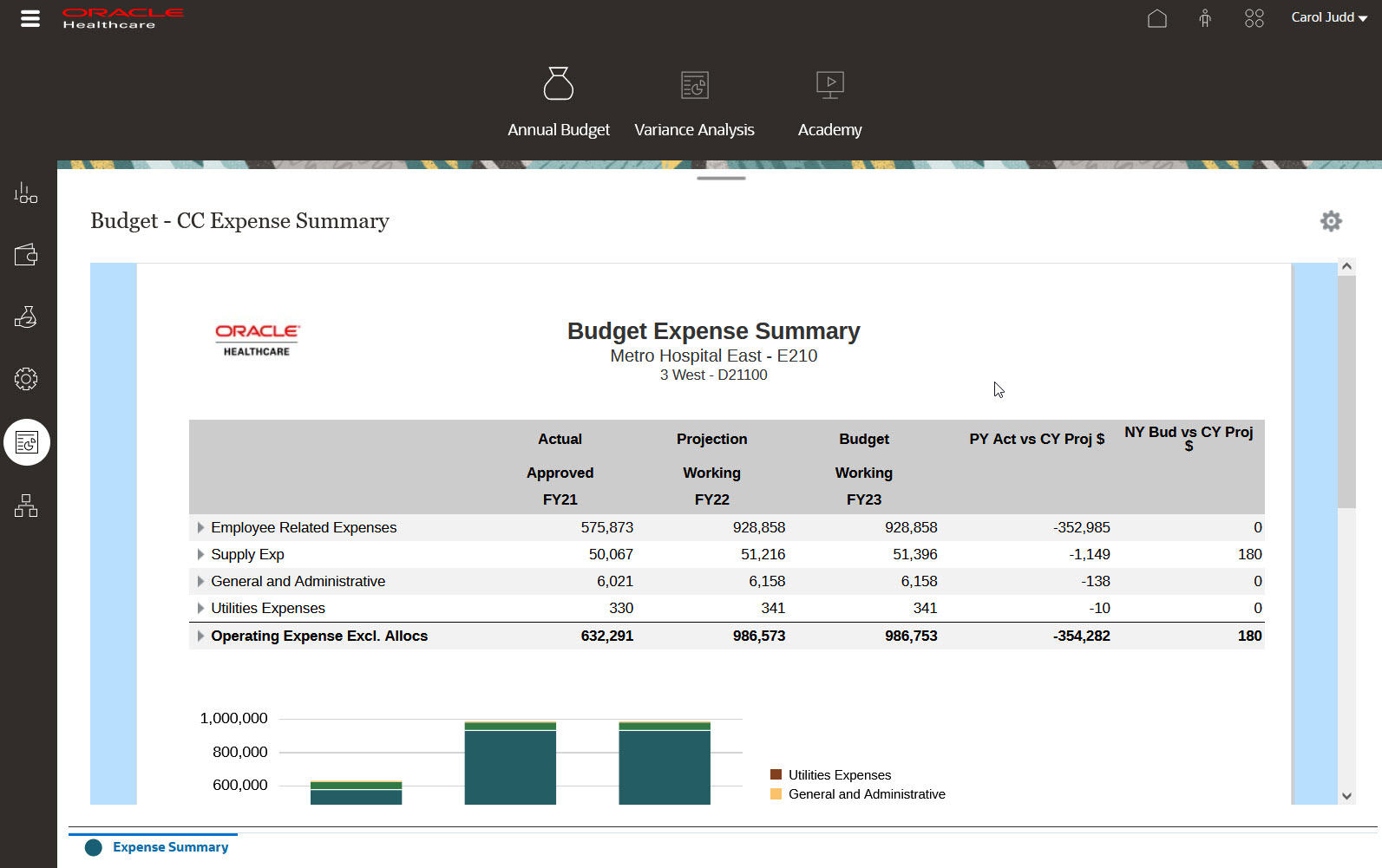Click the Home icon in header
This screenshot has width=1382, height=868.
(x=1156, y=18)
